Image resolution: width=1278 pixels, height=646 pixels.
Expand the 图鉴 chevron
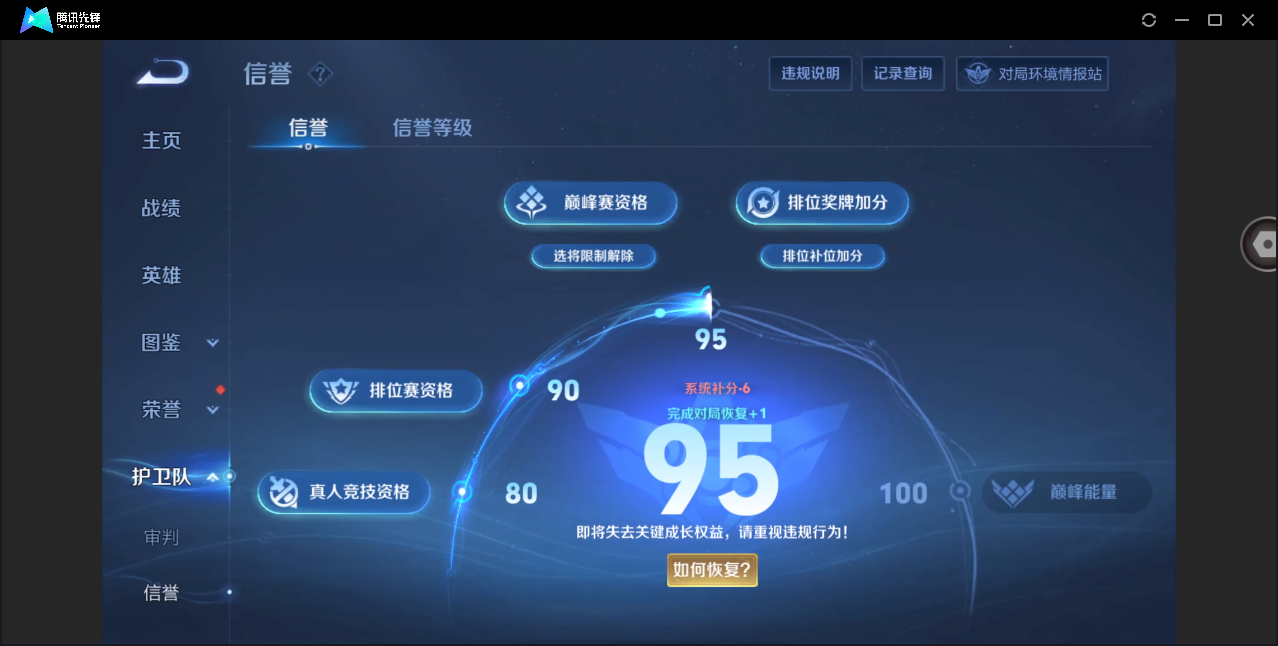tap(212, 343)
